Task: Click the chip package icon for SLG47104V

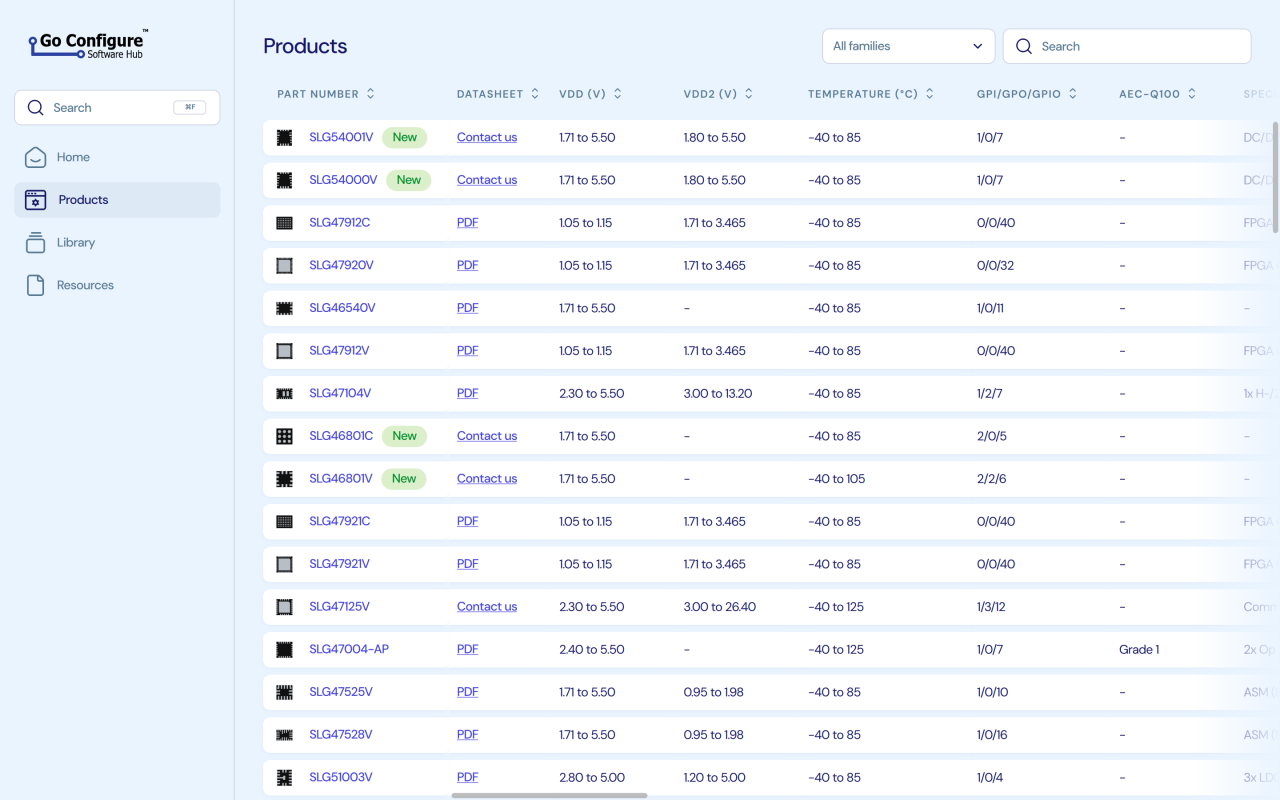Action: click(284, 393)
